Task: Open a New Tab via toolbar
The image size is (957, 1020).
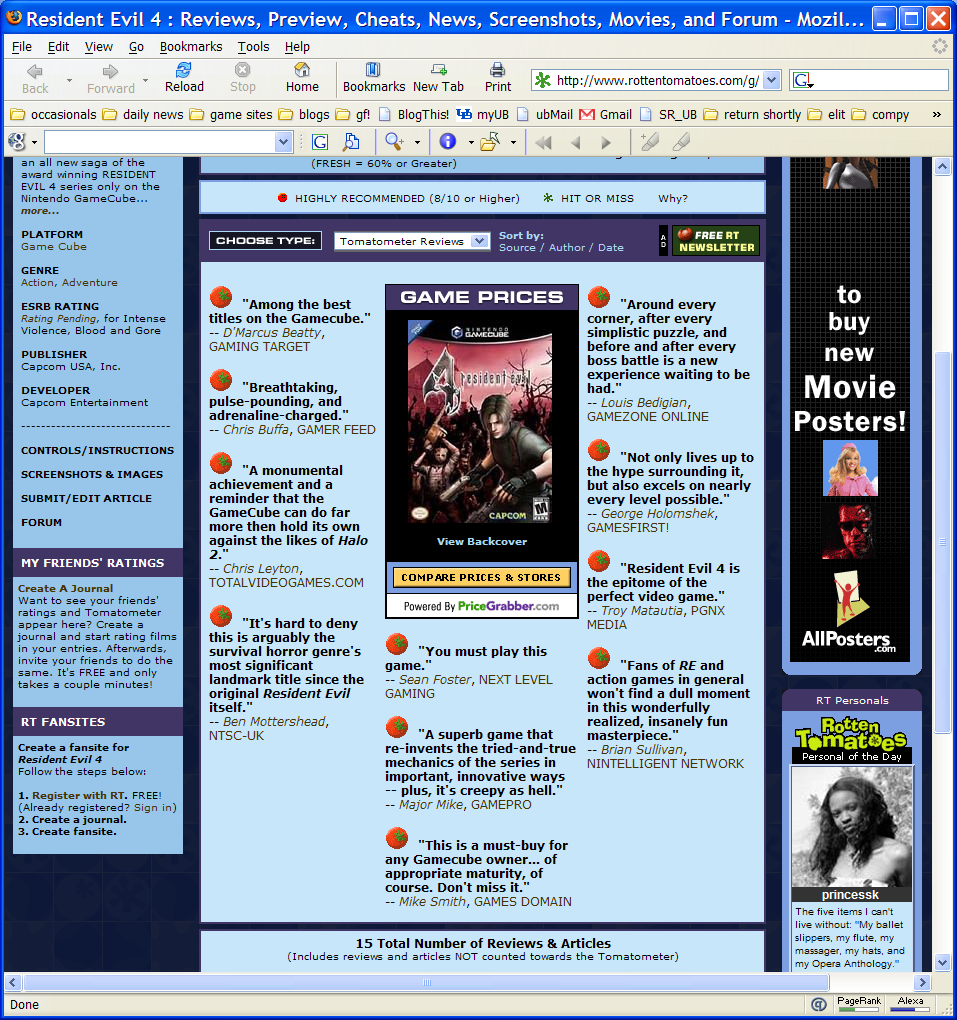Action: 438,77
